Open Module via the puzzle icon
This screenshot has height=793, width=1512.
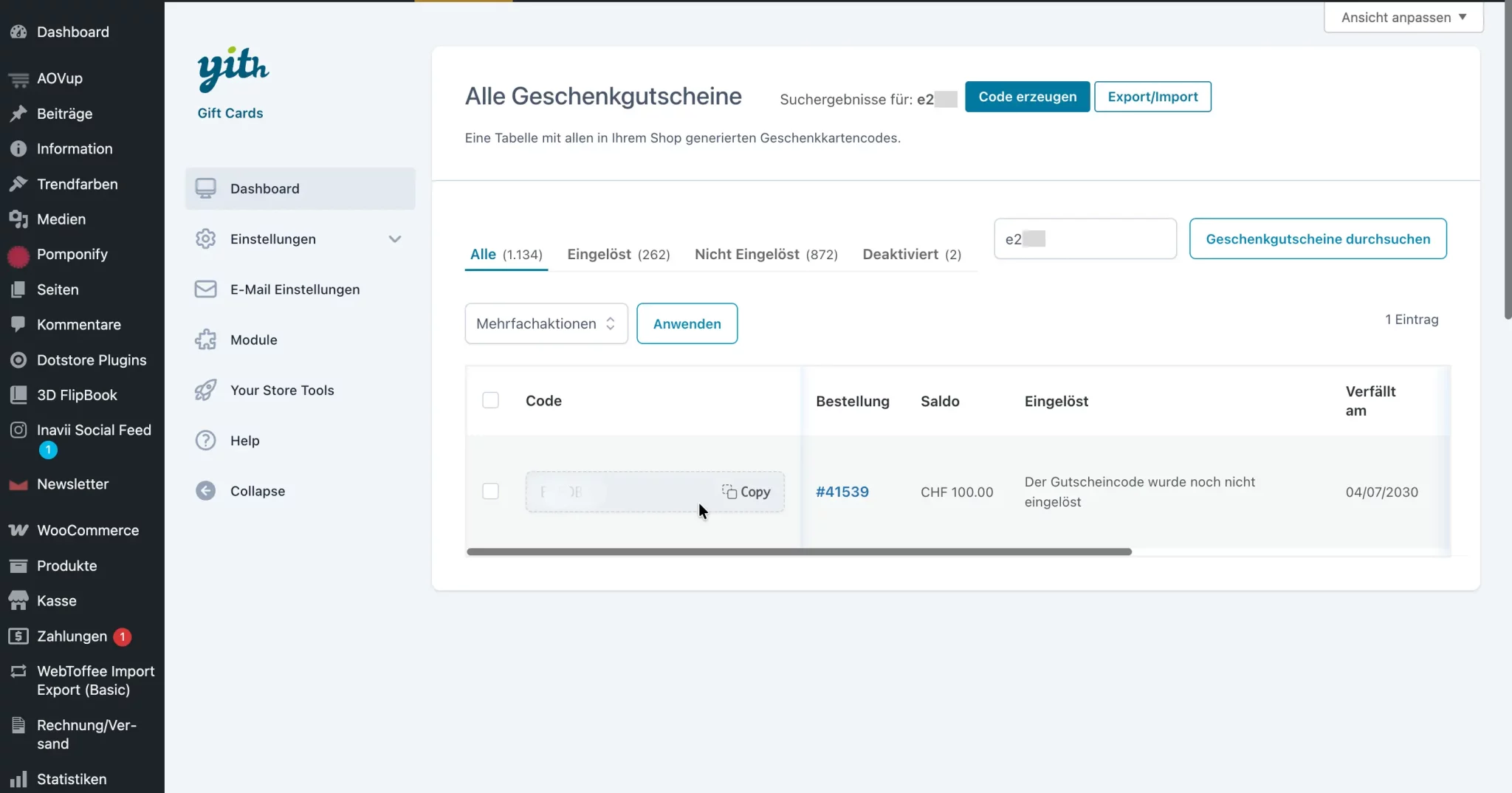(205, 340)
